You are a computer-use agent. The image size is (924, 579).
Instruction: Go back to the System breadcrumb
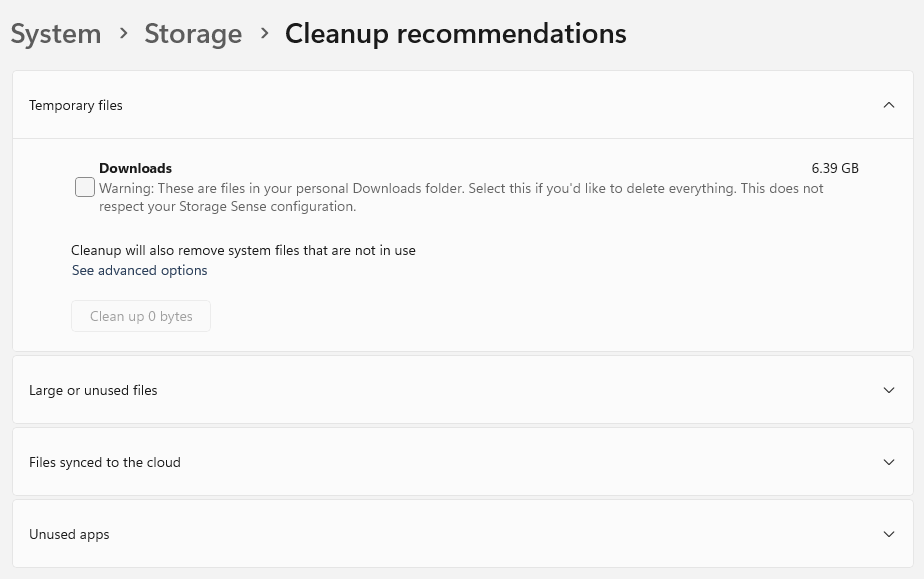coord(56,34)
